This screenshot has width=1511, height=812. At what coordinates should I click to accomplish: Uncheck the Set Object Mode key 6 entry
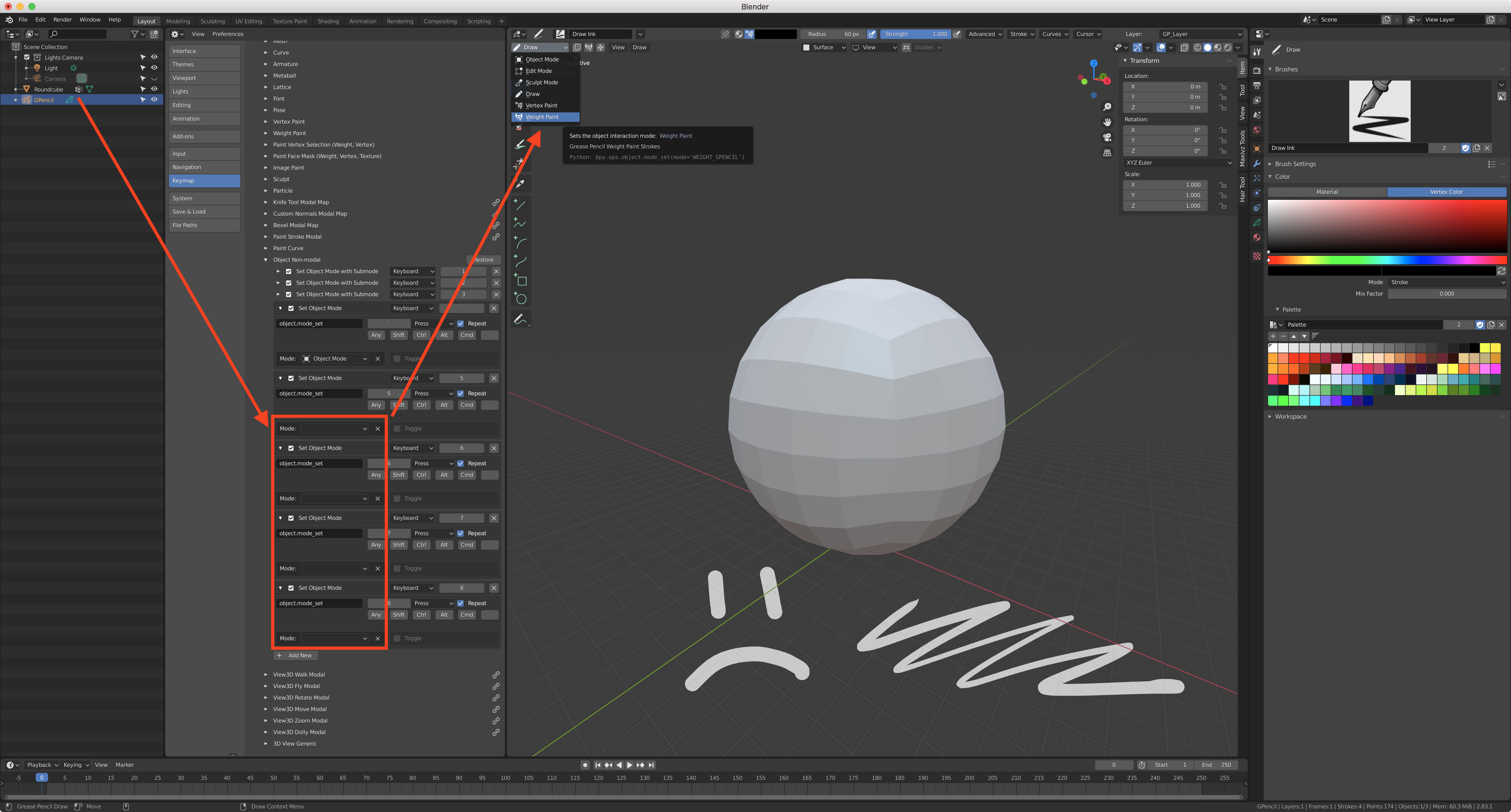[291, 448]
